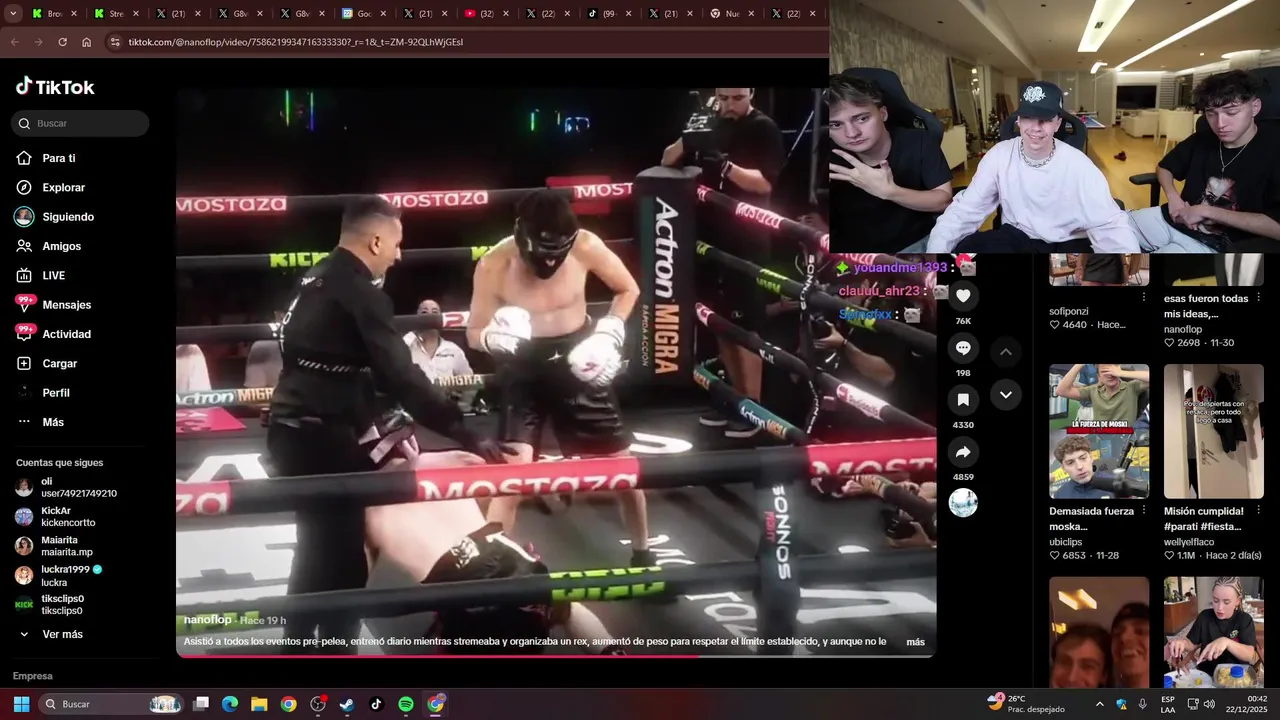Open File Explorer from the taskbar
The width and height of the screenshot is (1280, 720).
(x=259, y=704)
